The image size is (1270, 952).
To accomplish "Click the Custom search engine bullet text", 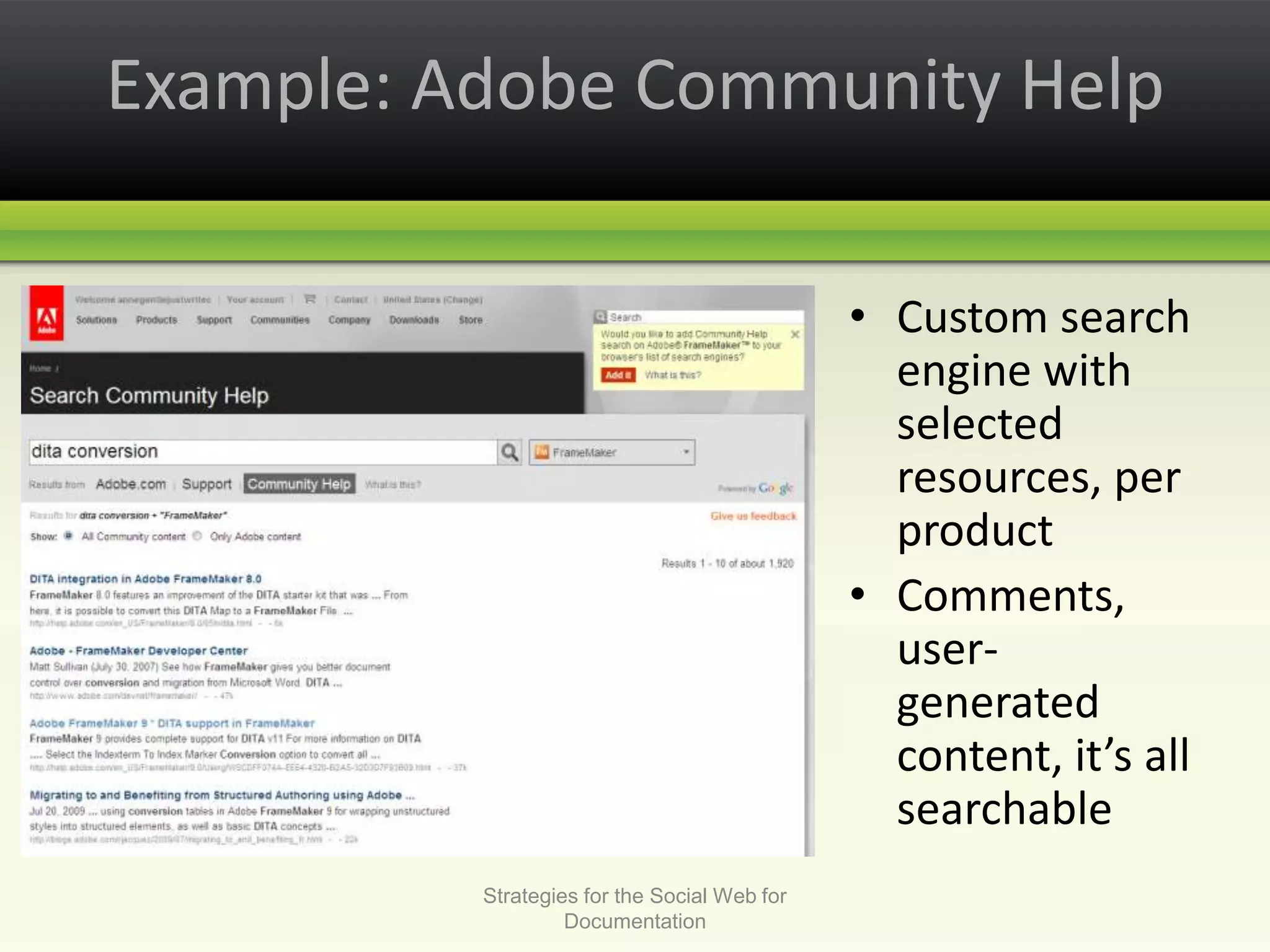I will 1042,424.
